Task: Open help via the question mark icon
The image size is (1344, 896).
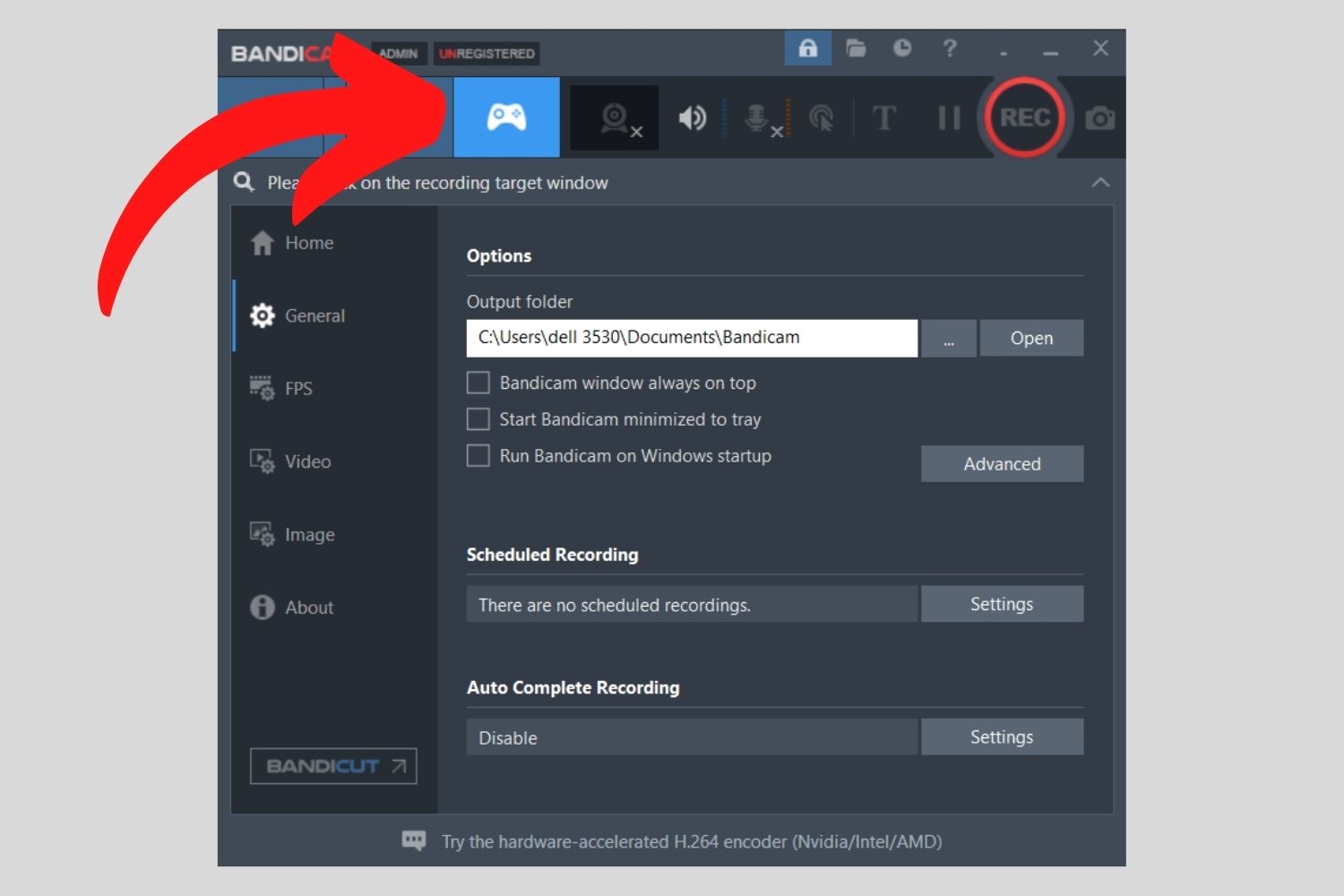Action: point(950,48)
